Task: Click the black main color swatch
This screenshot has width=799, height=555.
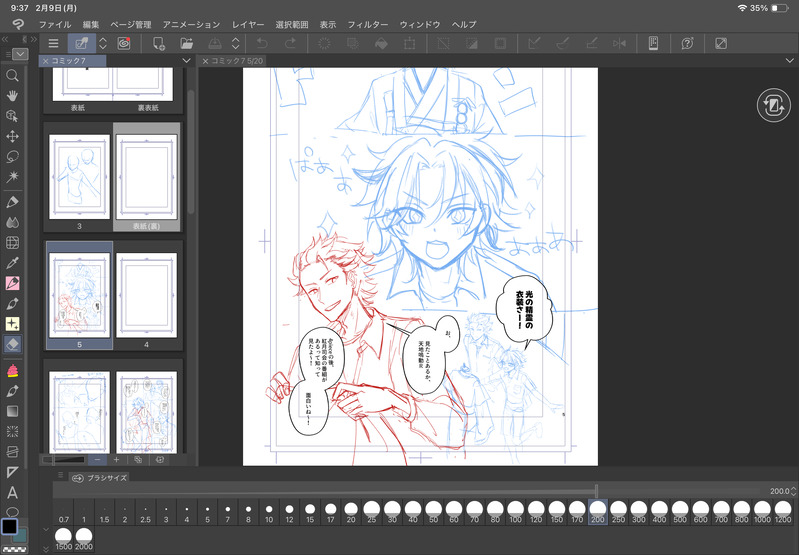Action: tap(9, 526)
